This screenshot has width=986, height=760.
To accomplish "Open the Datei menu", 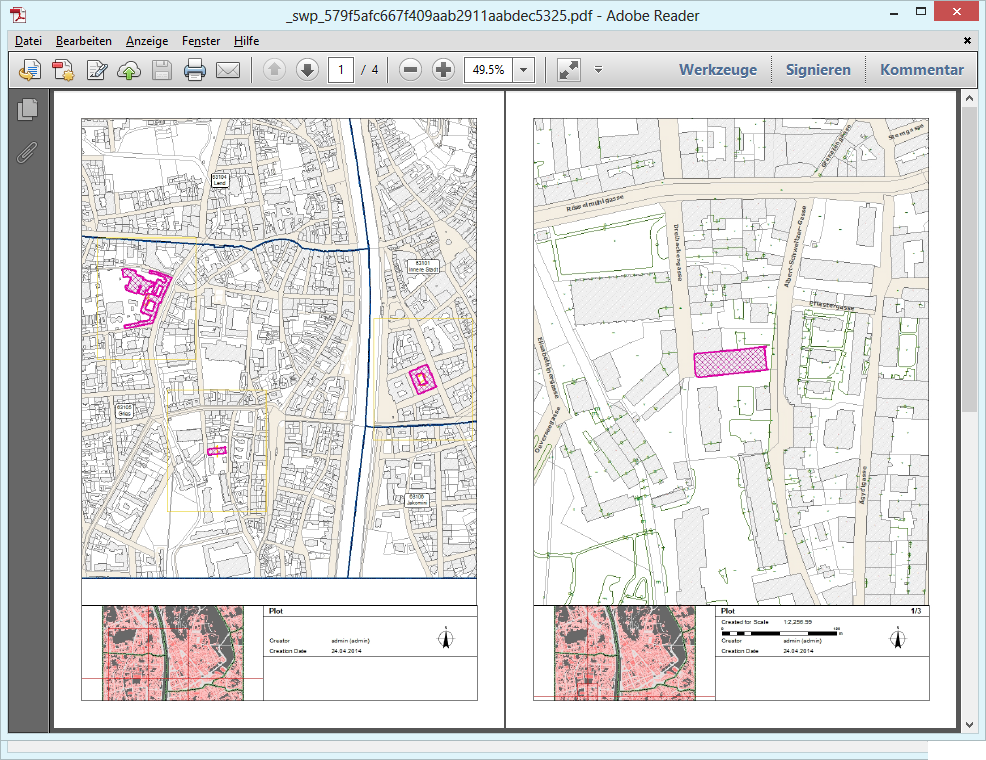I will pos(28,41).
